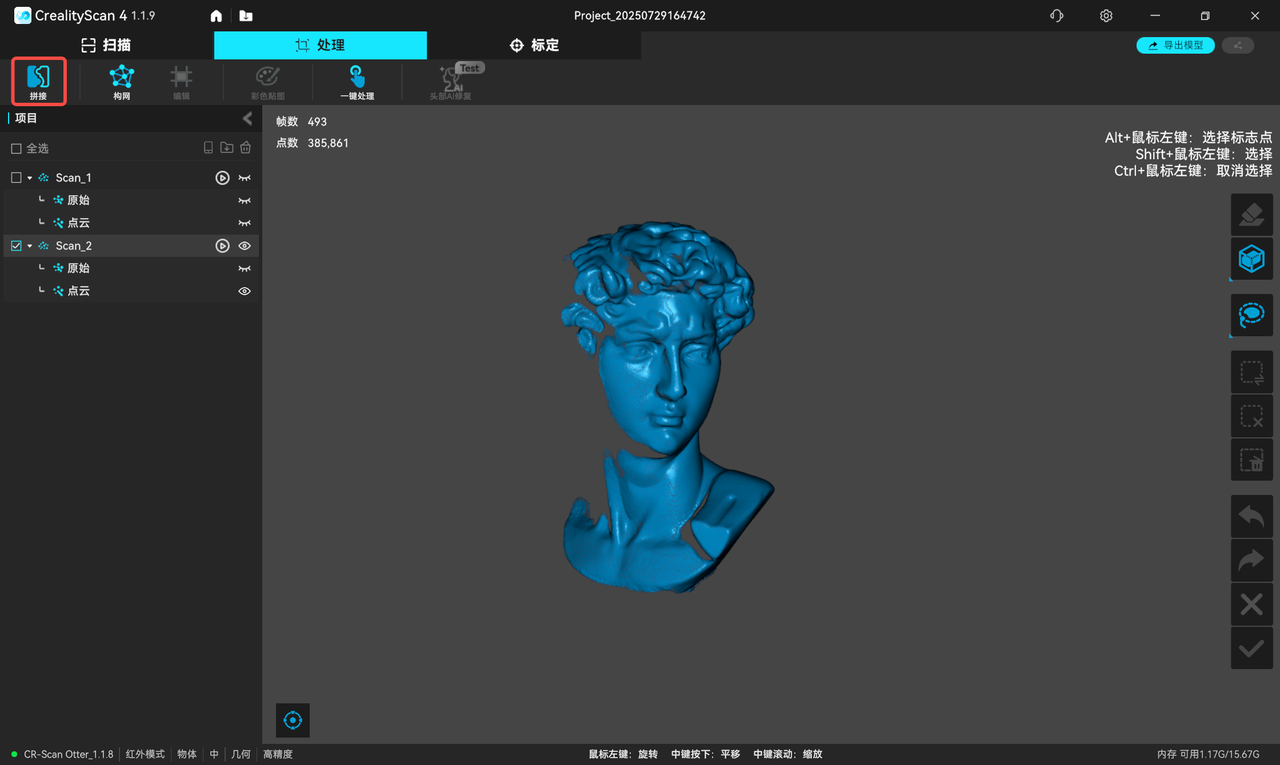
Task: Switch to the 标定 calibration tab
Action: click(534, 45)
